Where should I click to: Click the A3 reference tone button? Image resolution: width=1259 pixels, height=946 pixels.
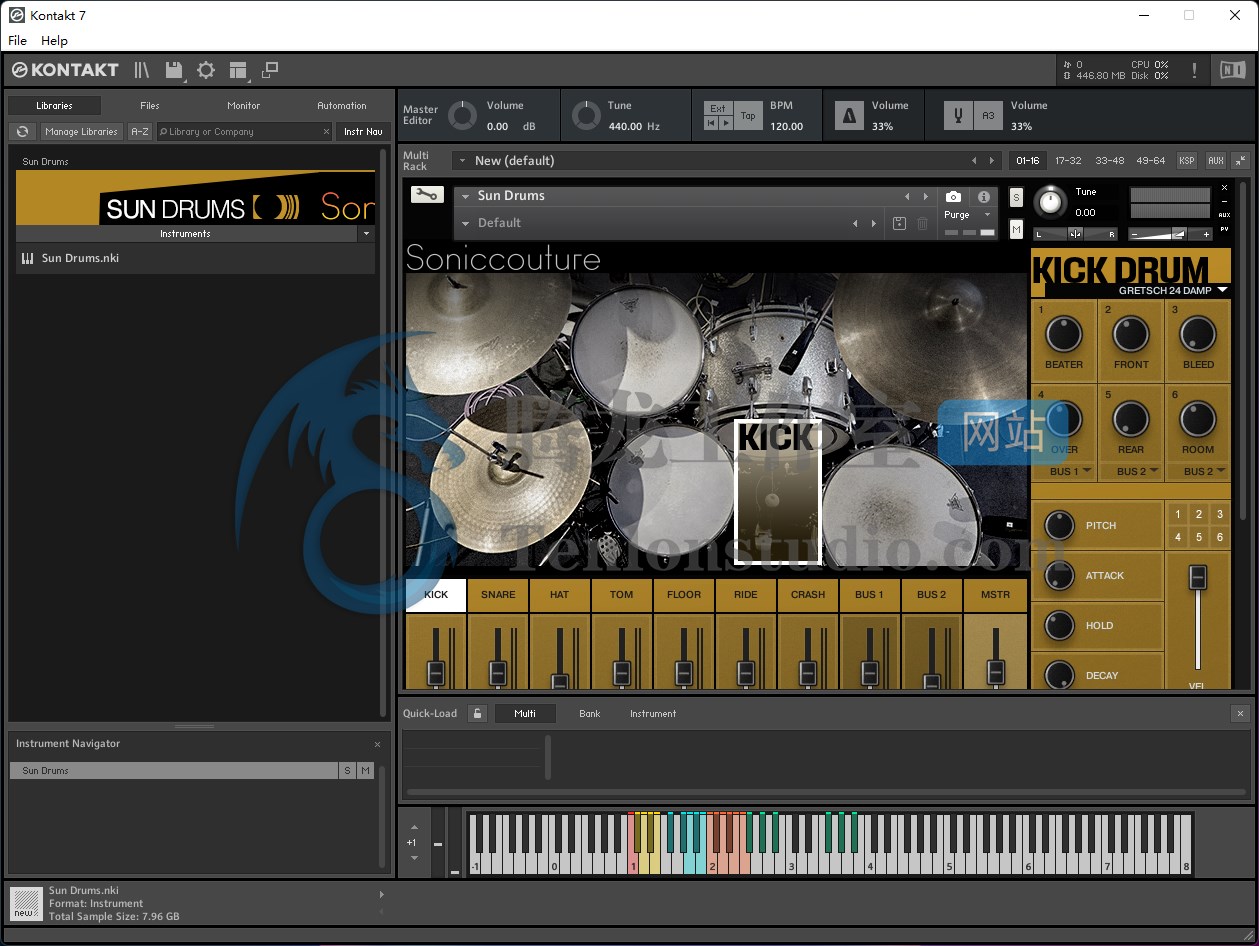pos(988,116)
